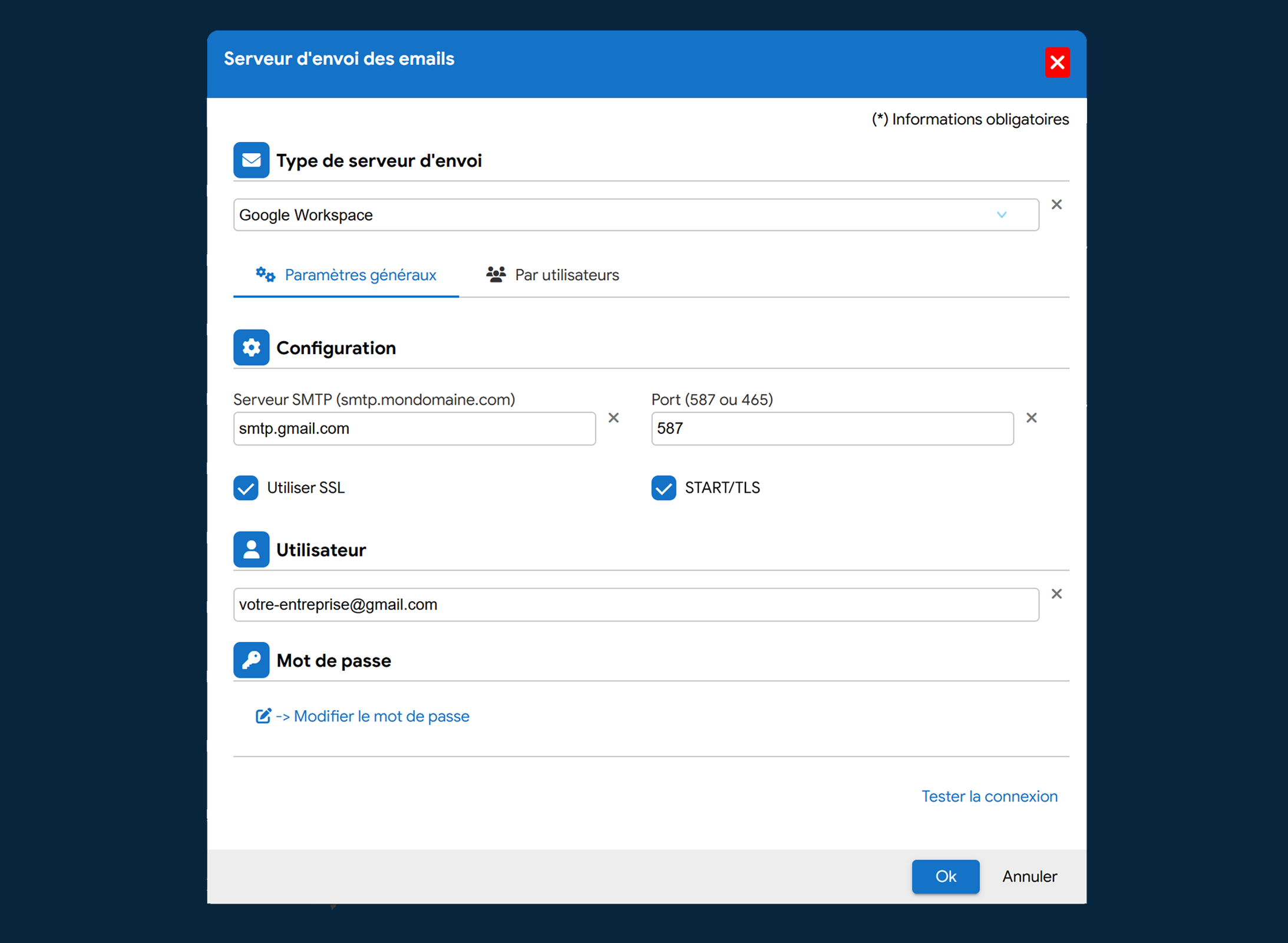This screenshot has width=1288, height=943.
Task: Click the Port (587 ou 465) label
Action: [712, 400]
